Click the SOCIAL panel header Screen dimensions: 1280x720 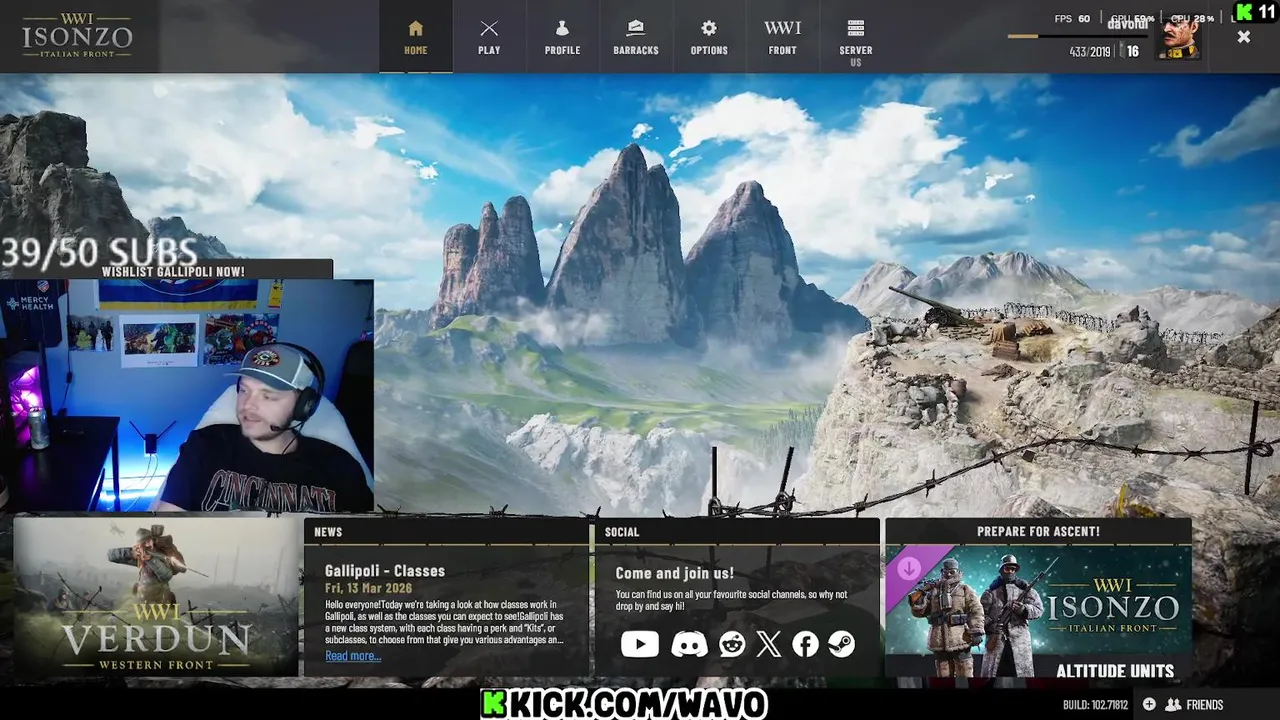click(x=737, y=532)
